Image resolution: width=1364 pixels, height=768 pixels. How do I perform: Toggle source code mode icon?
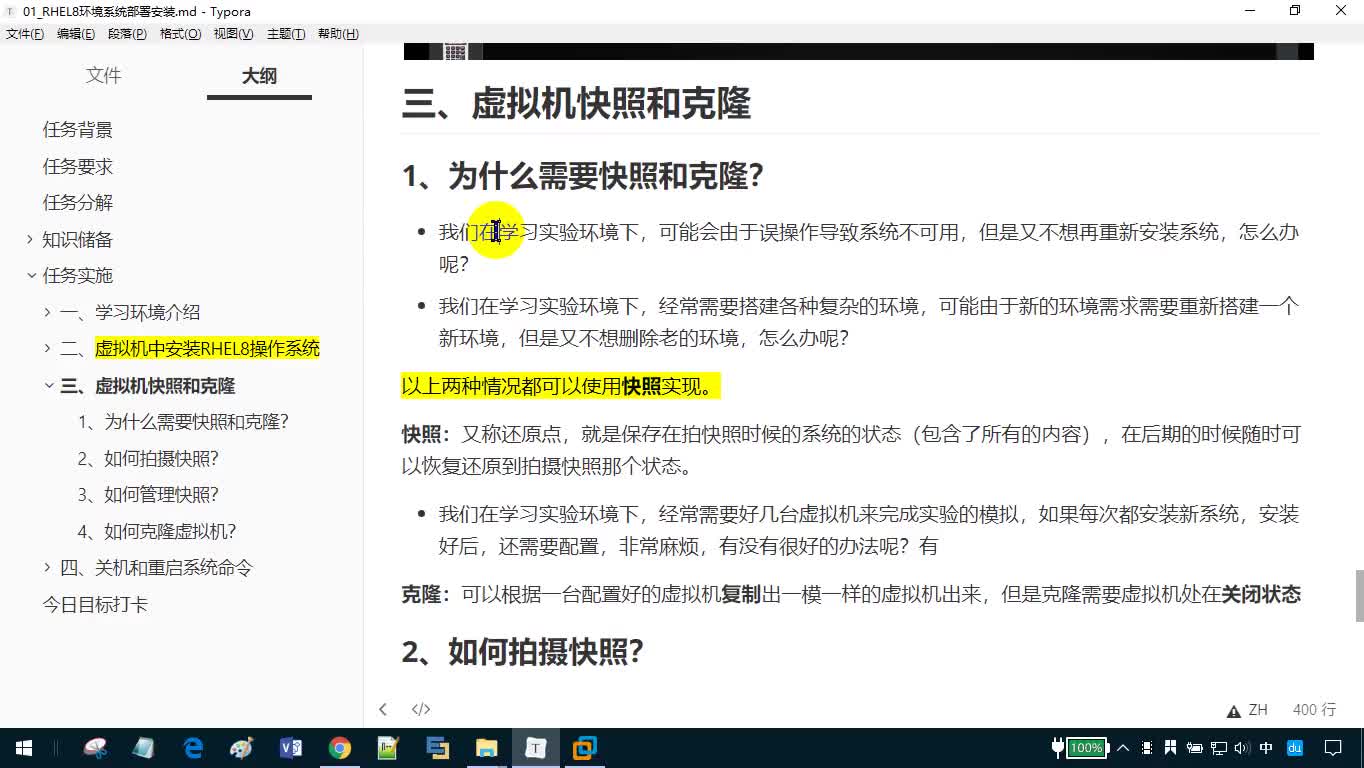[x=421, y=709]
